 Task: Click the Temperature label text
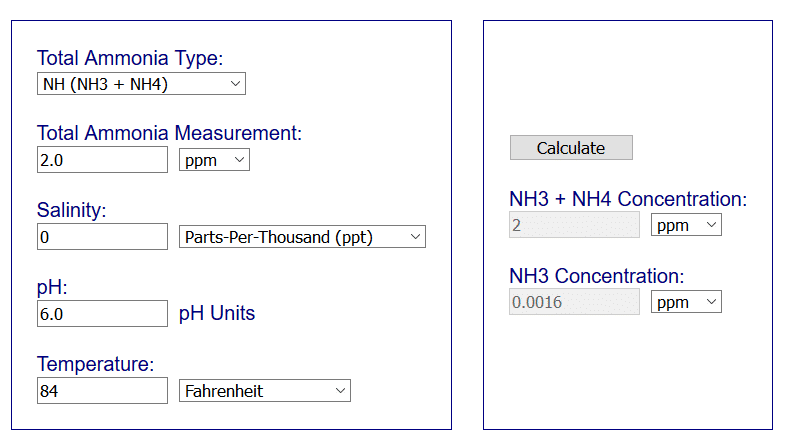tap(95, 364)
